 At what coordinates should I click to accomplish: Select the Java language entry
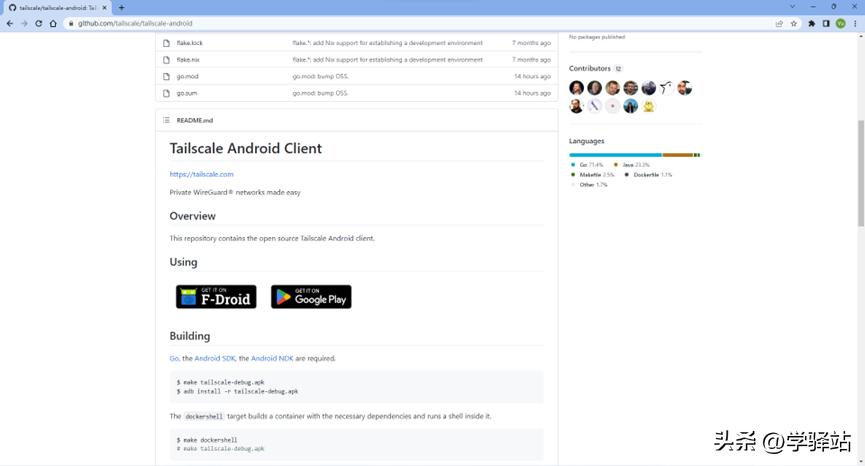click(632, 165)
